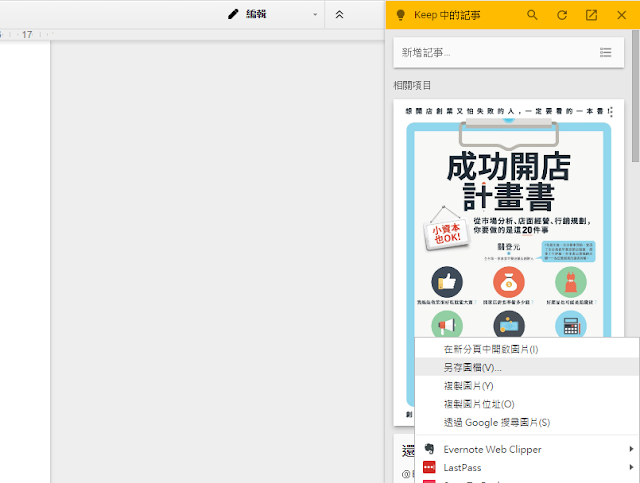Expand the Evernote Web Clipper submenu arrow

[631, 449]
